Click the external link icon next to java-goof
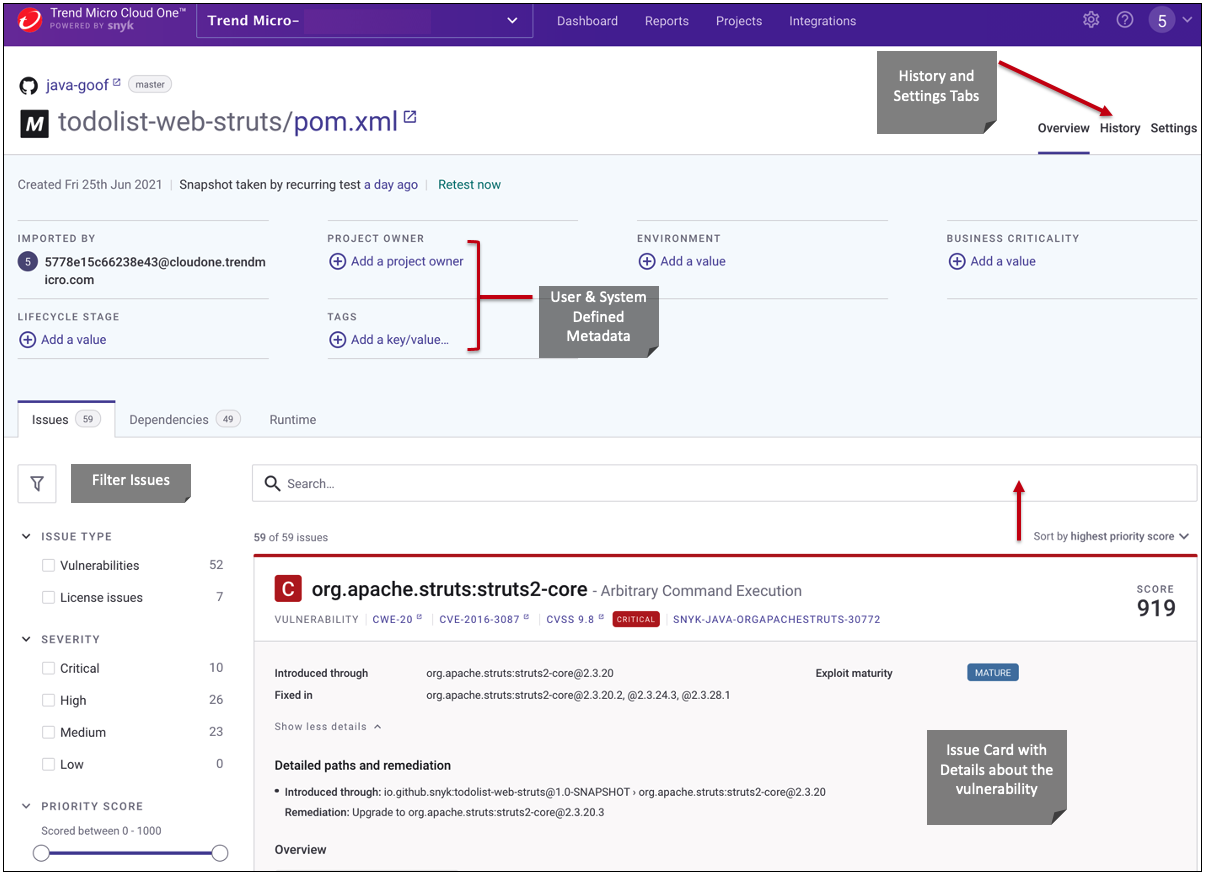The width and height of the screenshot is (1205, 877). coord(116,82)
